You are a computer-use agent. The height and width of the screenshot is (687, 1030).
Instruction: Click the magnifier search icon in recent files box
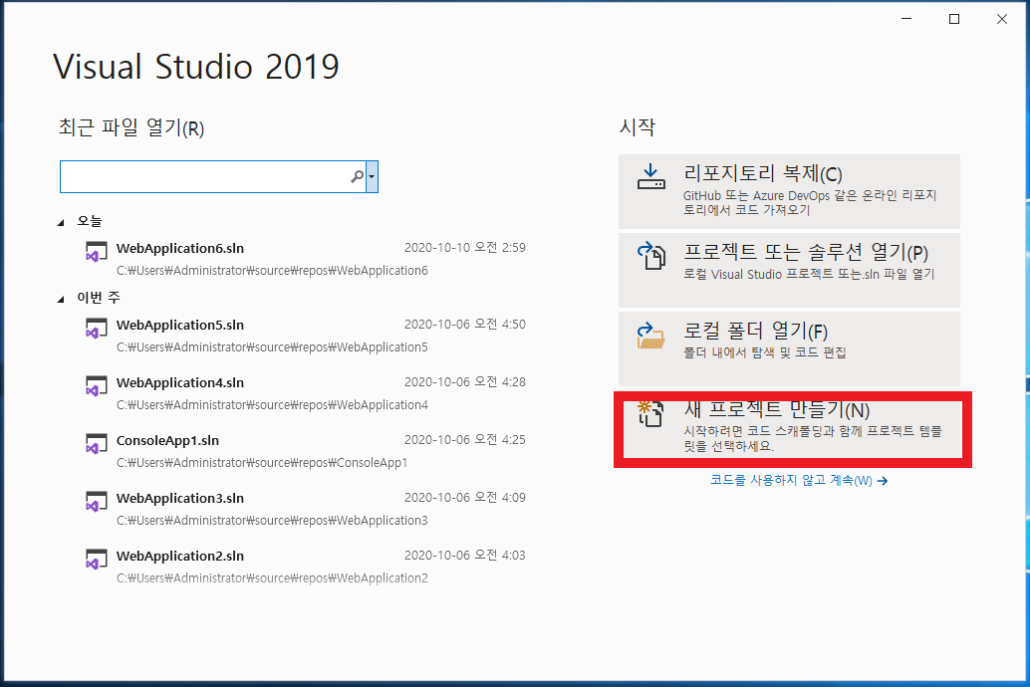[x=357, y=176]
